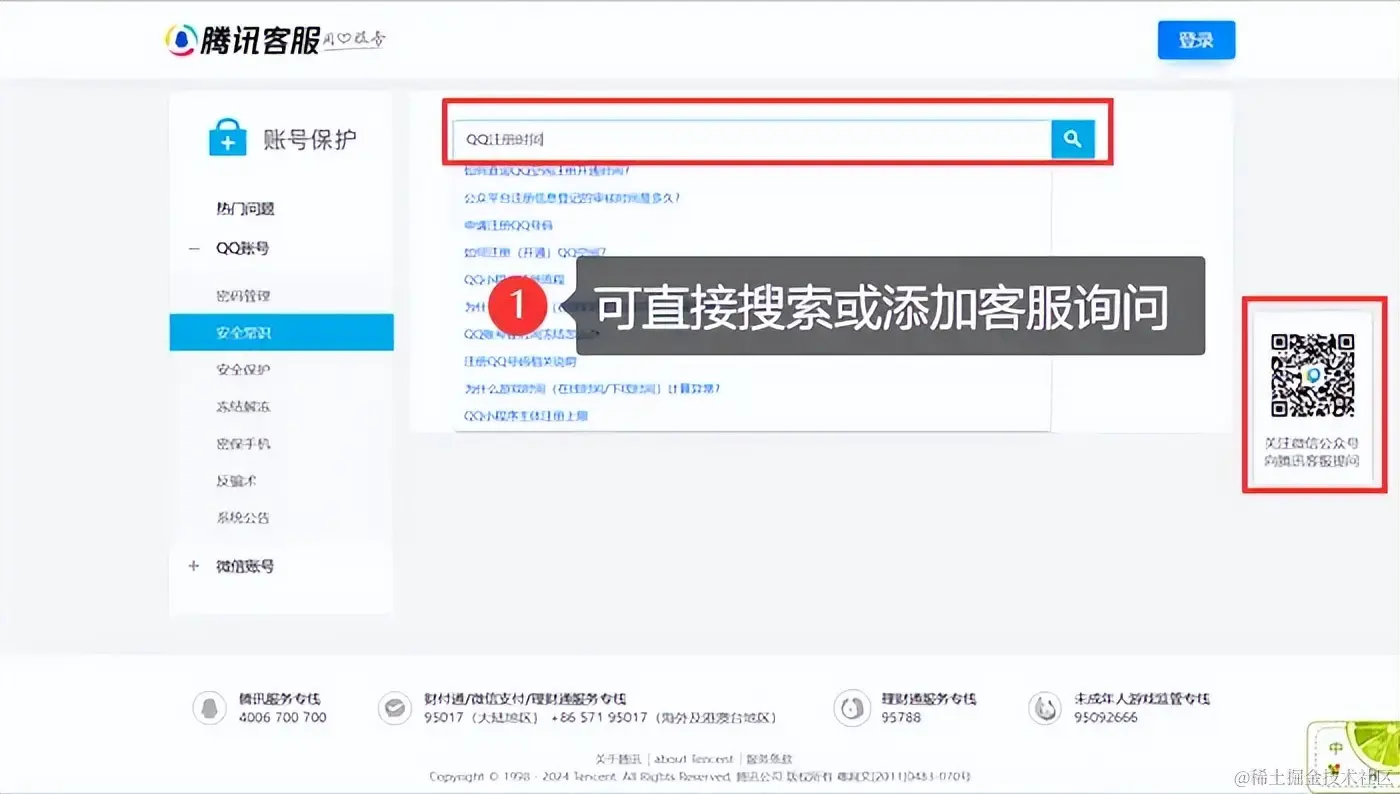Open 反骗术 in the sidebar
The height and width of the screenshot is (794, 1400).
[237, 480]
